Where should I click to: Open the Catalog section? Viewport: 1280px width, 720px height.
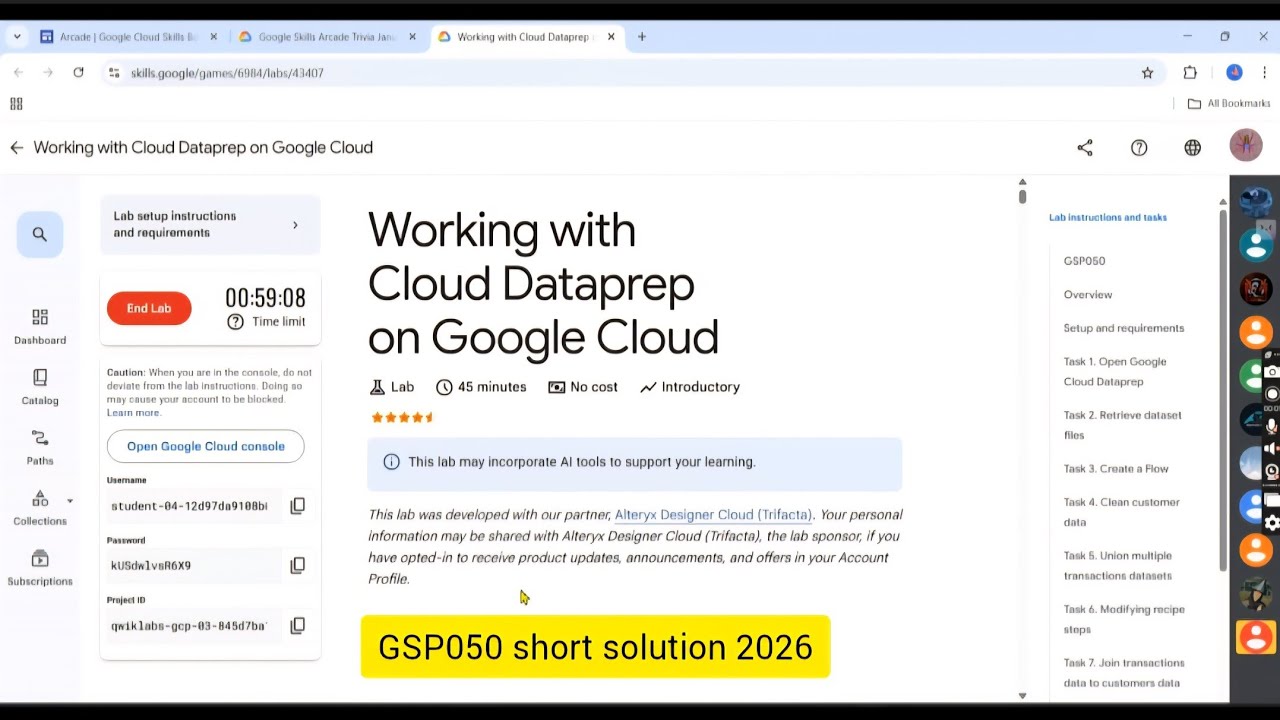40,387
